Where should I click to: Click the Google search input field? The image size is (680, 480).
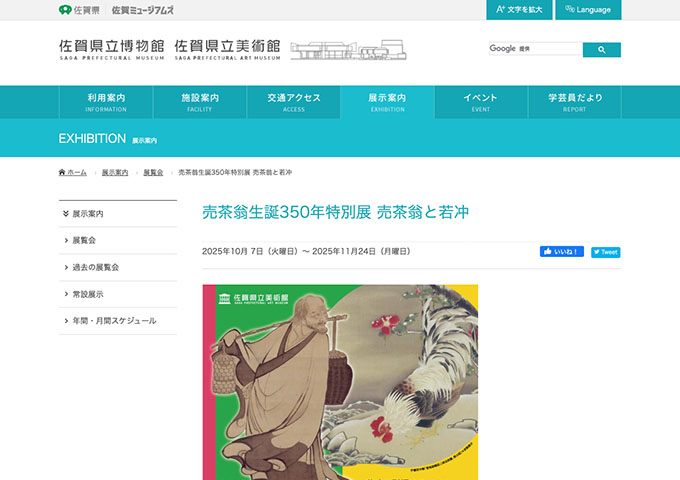[x=536, y=49]
